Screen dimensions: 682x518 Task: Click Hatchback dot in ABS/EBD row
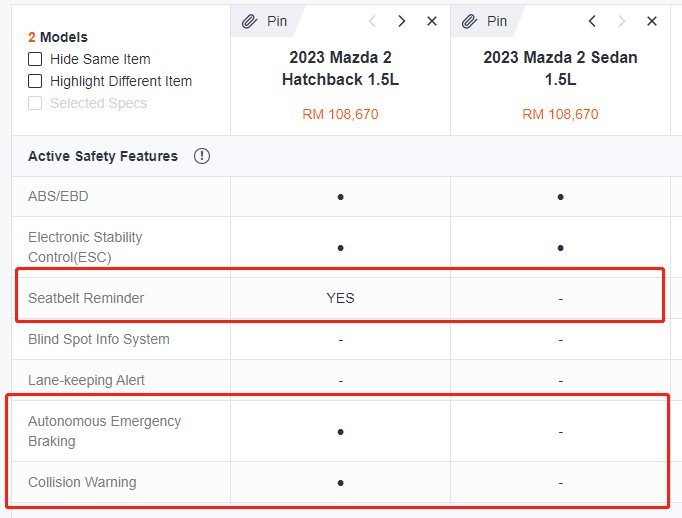click(341, 197)
